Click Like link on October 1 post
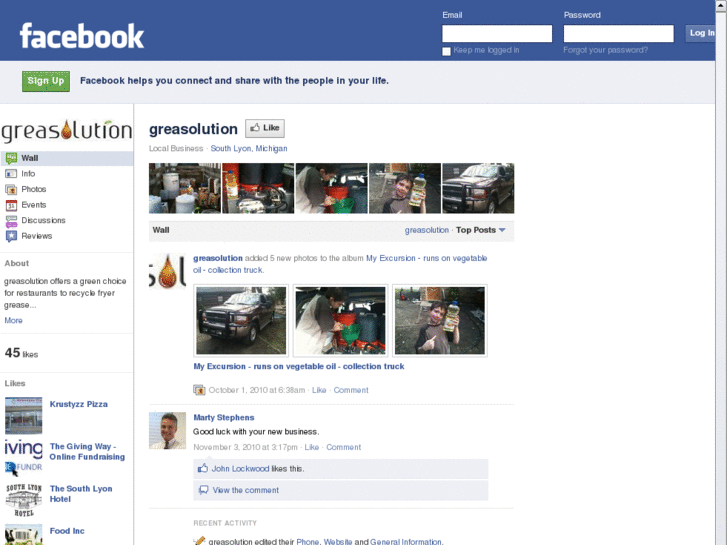Image resolution: width=727 pixels, height=545 pixels. point(319,390)
